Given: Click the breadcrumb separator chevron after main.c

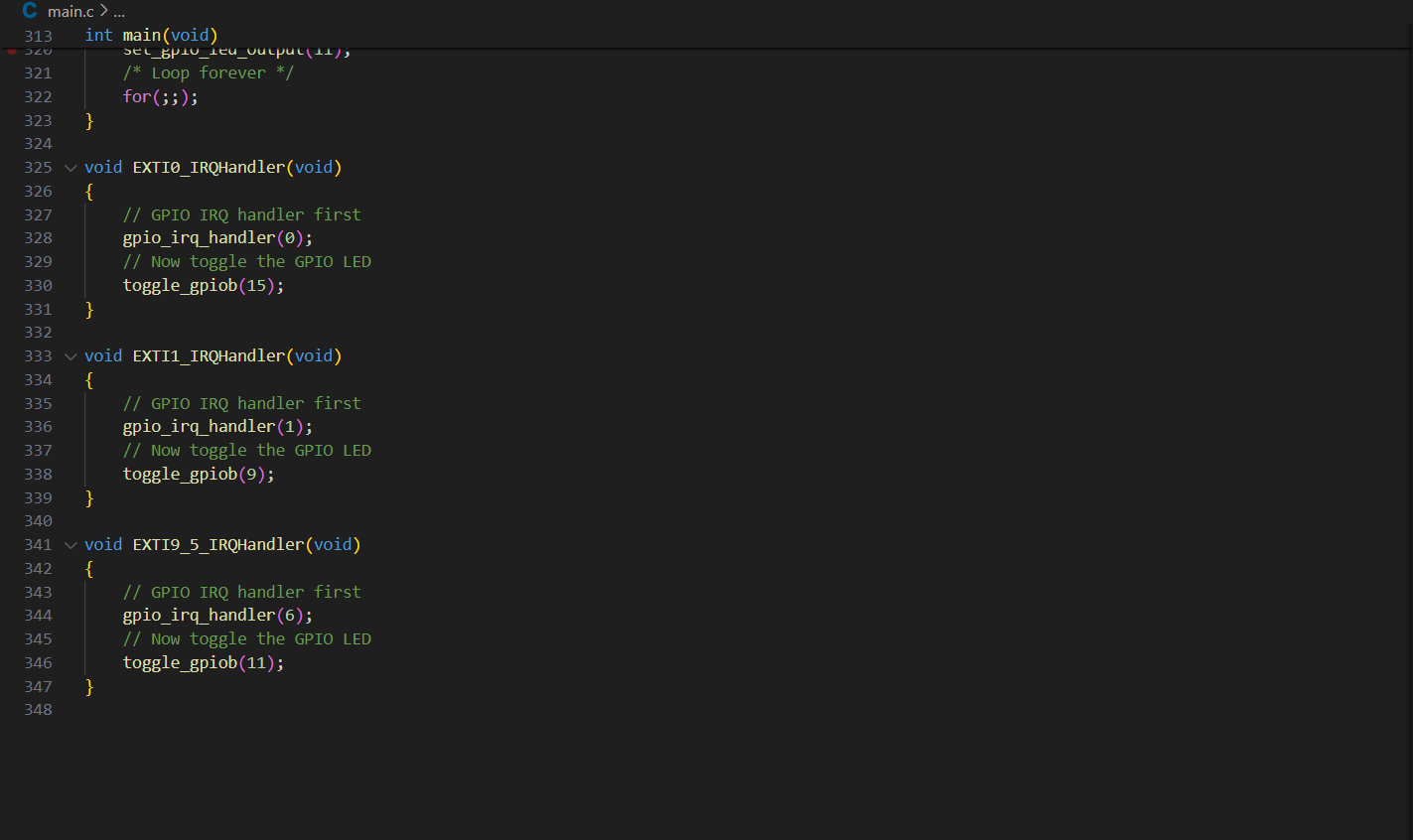Looking at the screenshot, I should click(103, 11).
